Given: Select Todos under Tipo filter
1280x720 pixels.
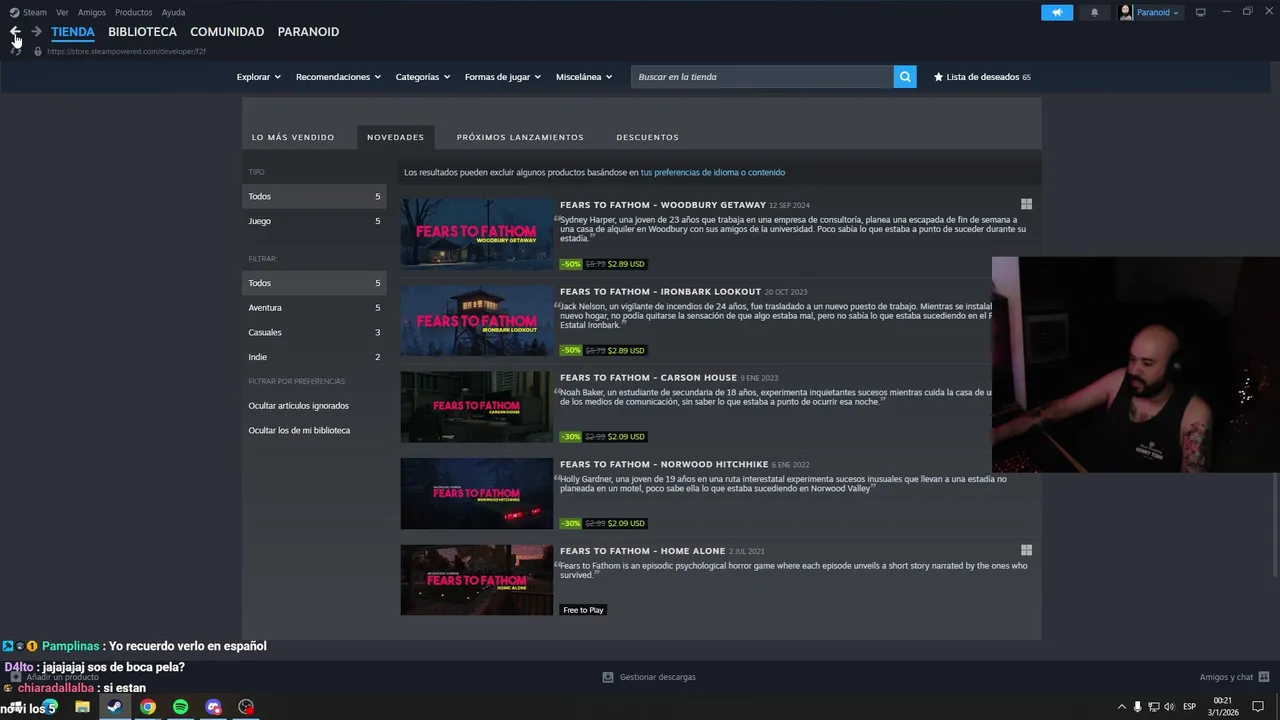Looking at the screenshot, I should point(314,196).
